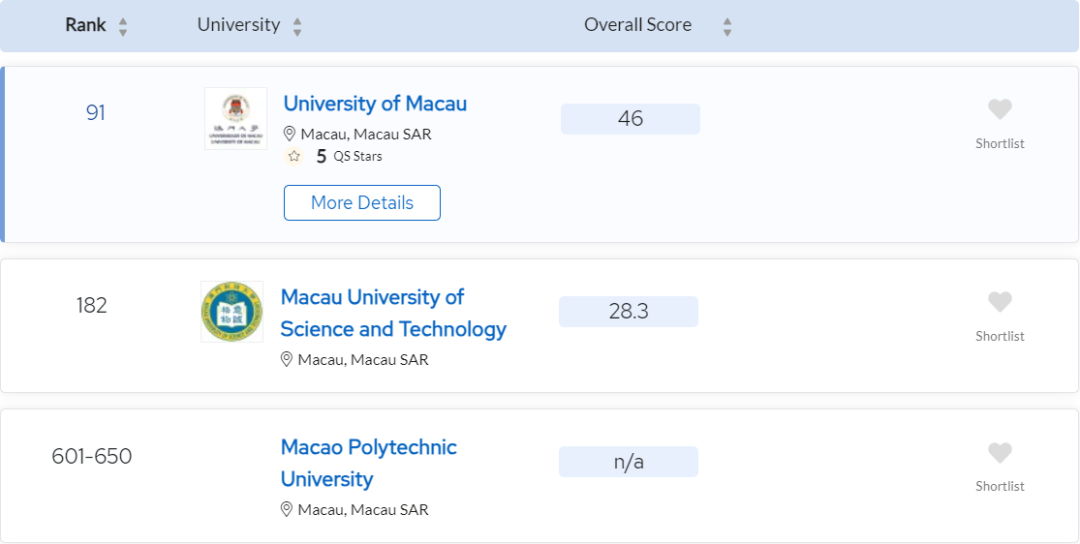Click Macau University of Science and Technology logo
This screenshot has width=1080, height=544.
coord(232,311)
